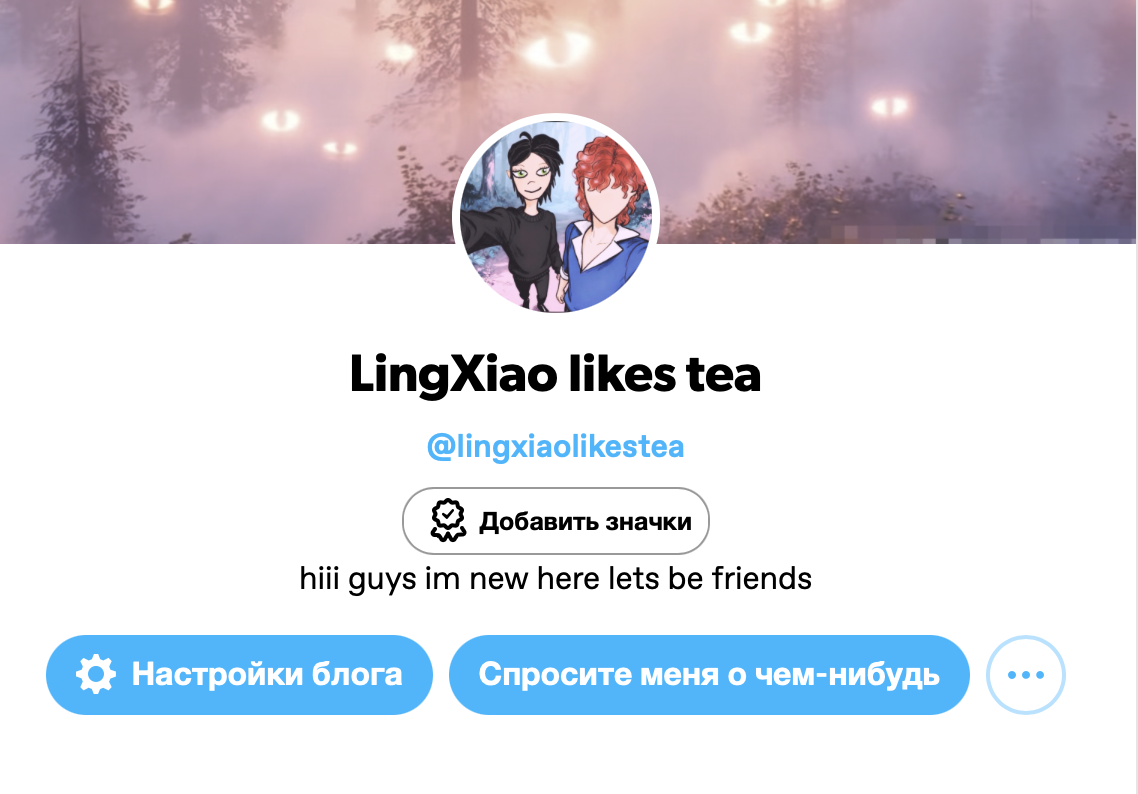This screenshot has height=794, width=1138.
Task: Open the circular blog avatar picture
Action: click(556, 215)
